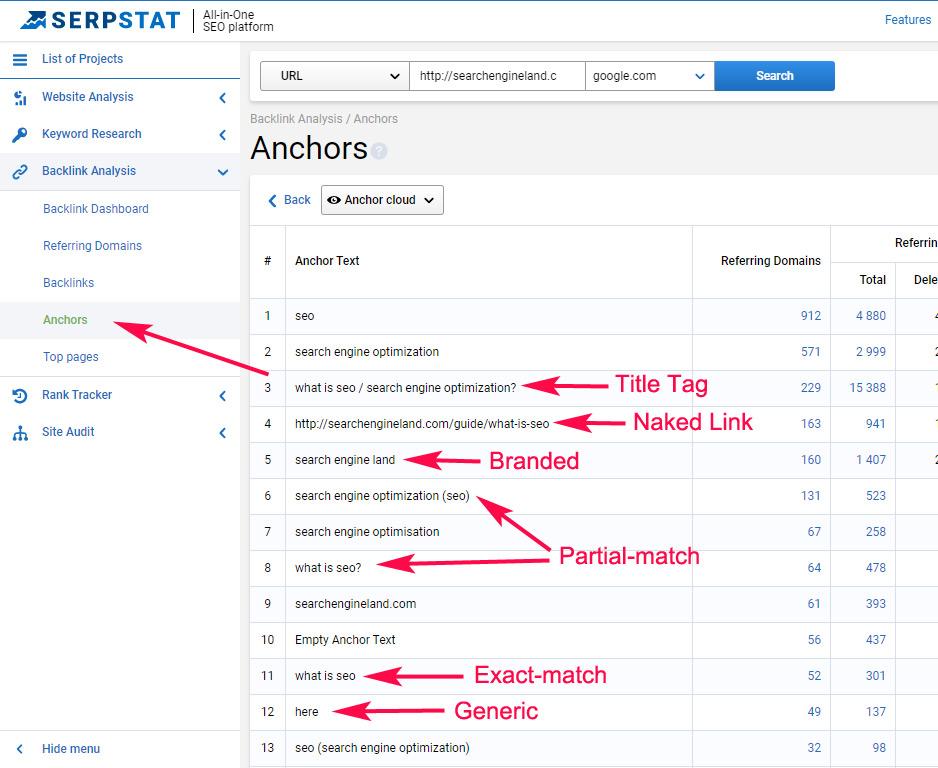Click Rank Tracker menu label
The height and width of the screenshot is (768, 938).
[x=77, y=395]
